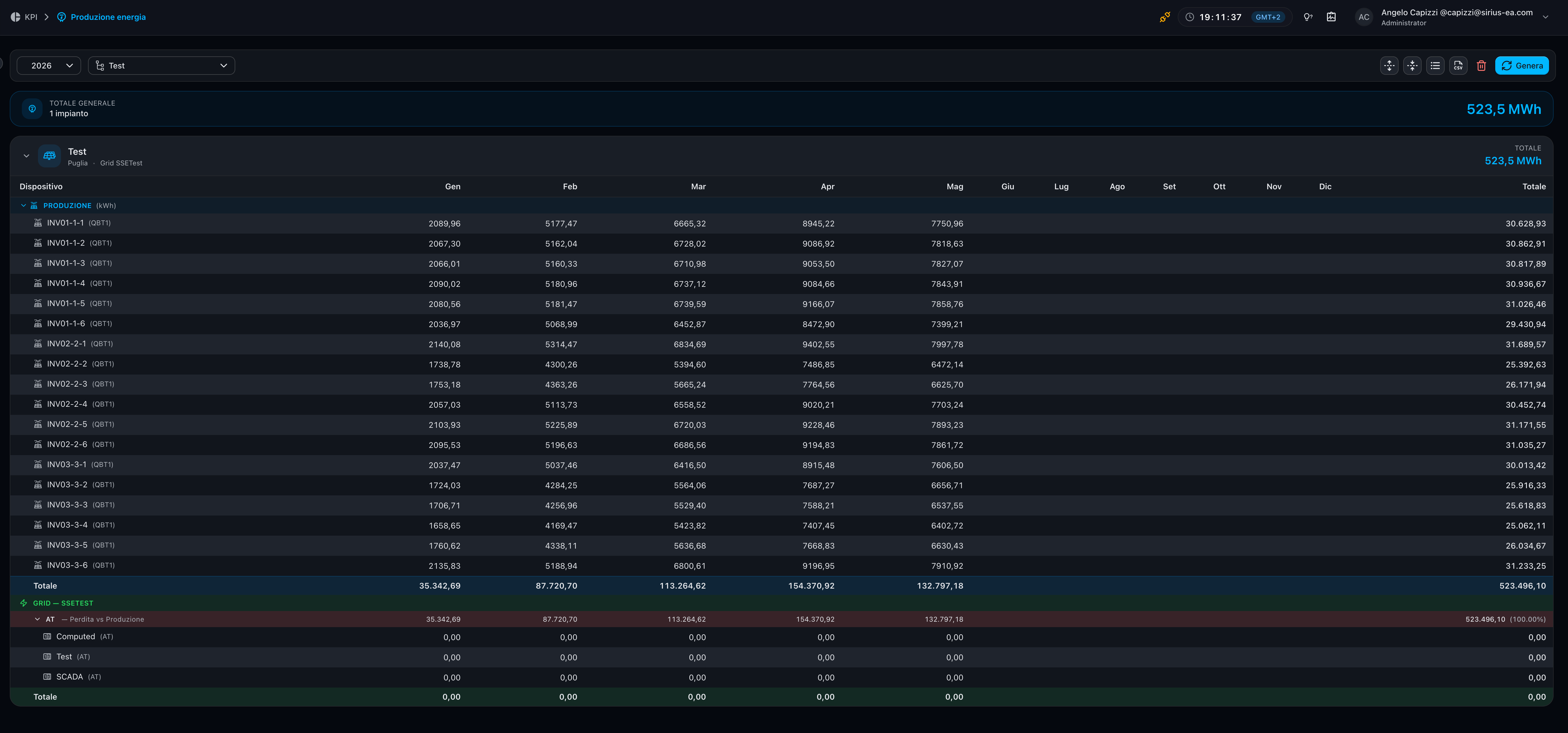Screen dimensions: 1568x733
Task: Click the INV02-2-1 inverter icon
Action: (x=38, y=343)
